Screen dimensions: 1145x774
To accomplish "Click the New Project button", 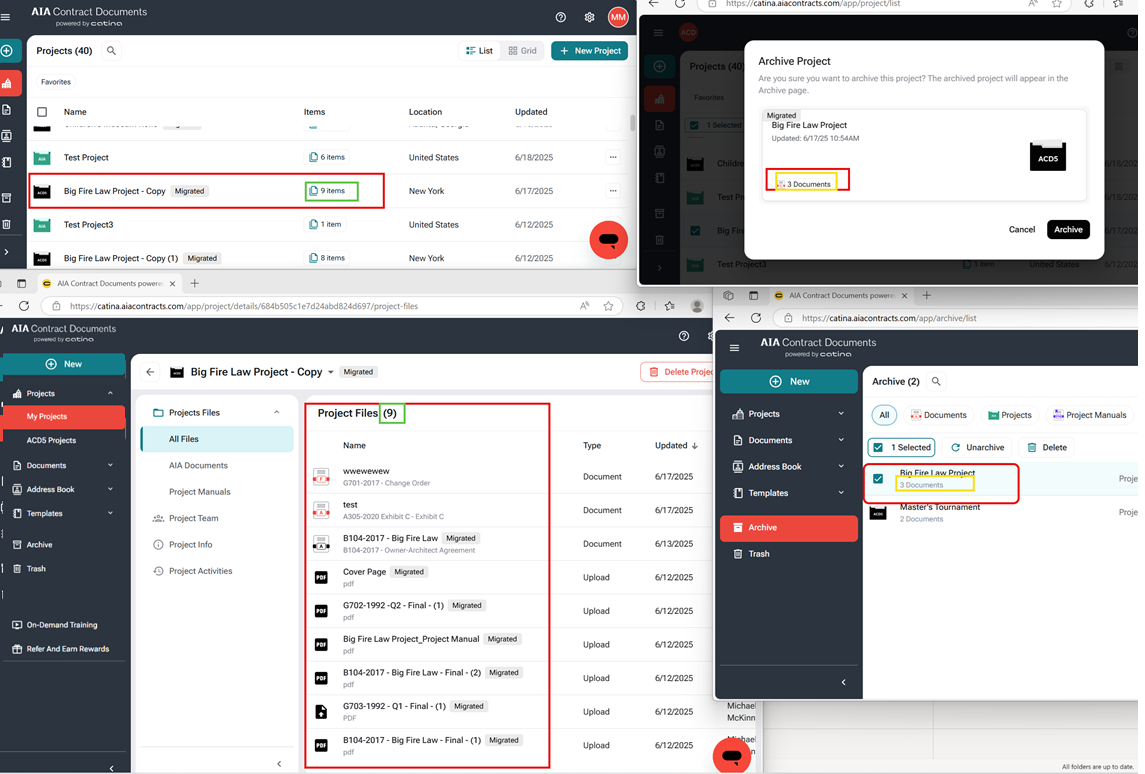I will pyautogui.click(x=589, y=51).
